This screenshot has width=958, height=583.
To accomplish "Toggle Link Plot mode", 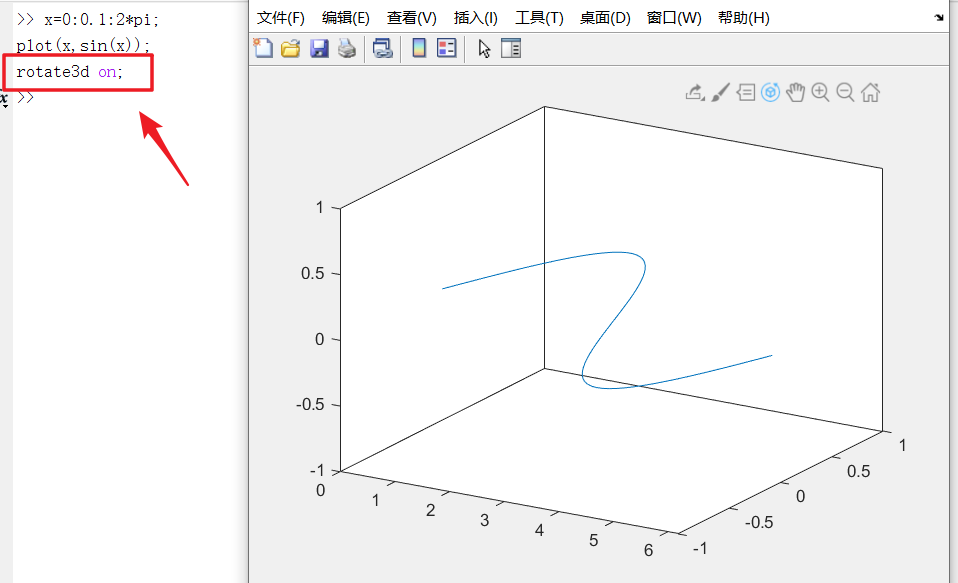I will (x=382, y=48).
